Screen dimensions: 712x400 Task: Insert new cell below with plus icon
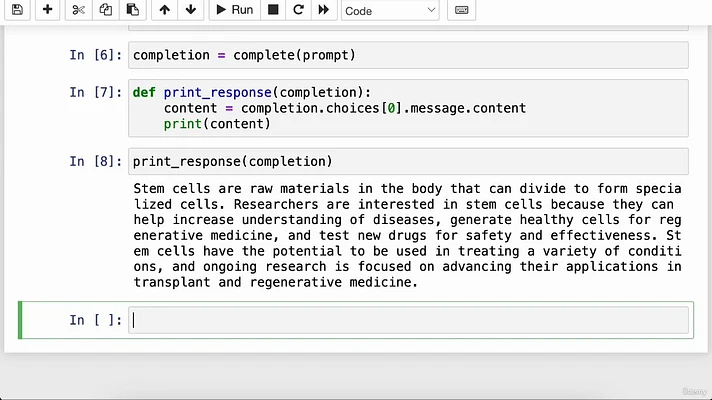(47, 10)
